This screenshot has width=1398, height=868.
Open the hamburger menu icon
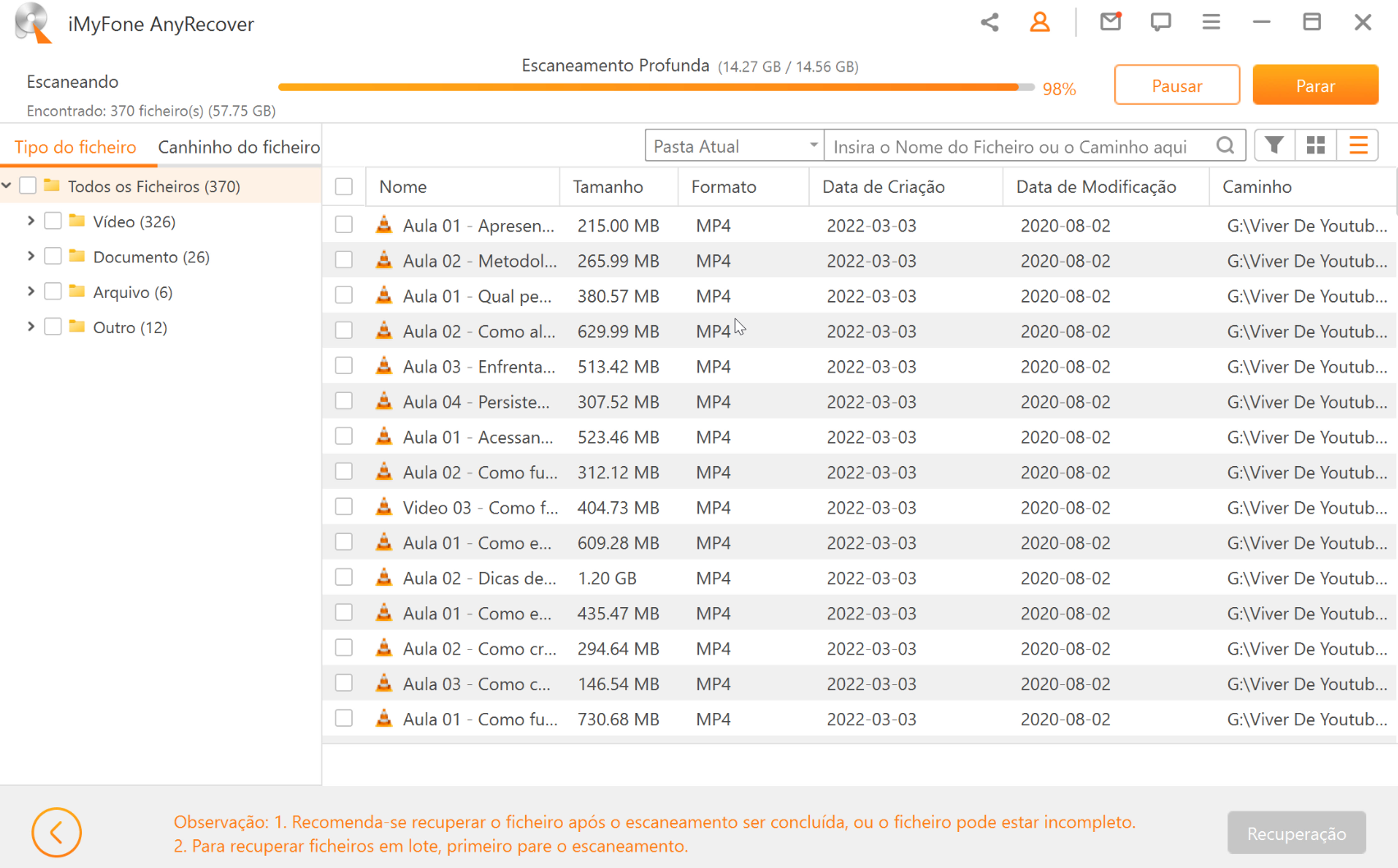[x=1211, y=22]
